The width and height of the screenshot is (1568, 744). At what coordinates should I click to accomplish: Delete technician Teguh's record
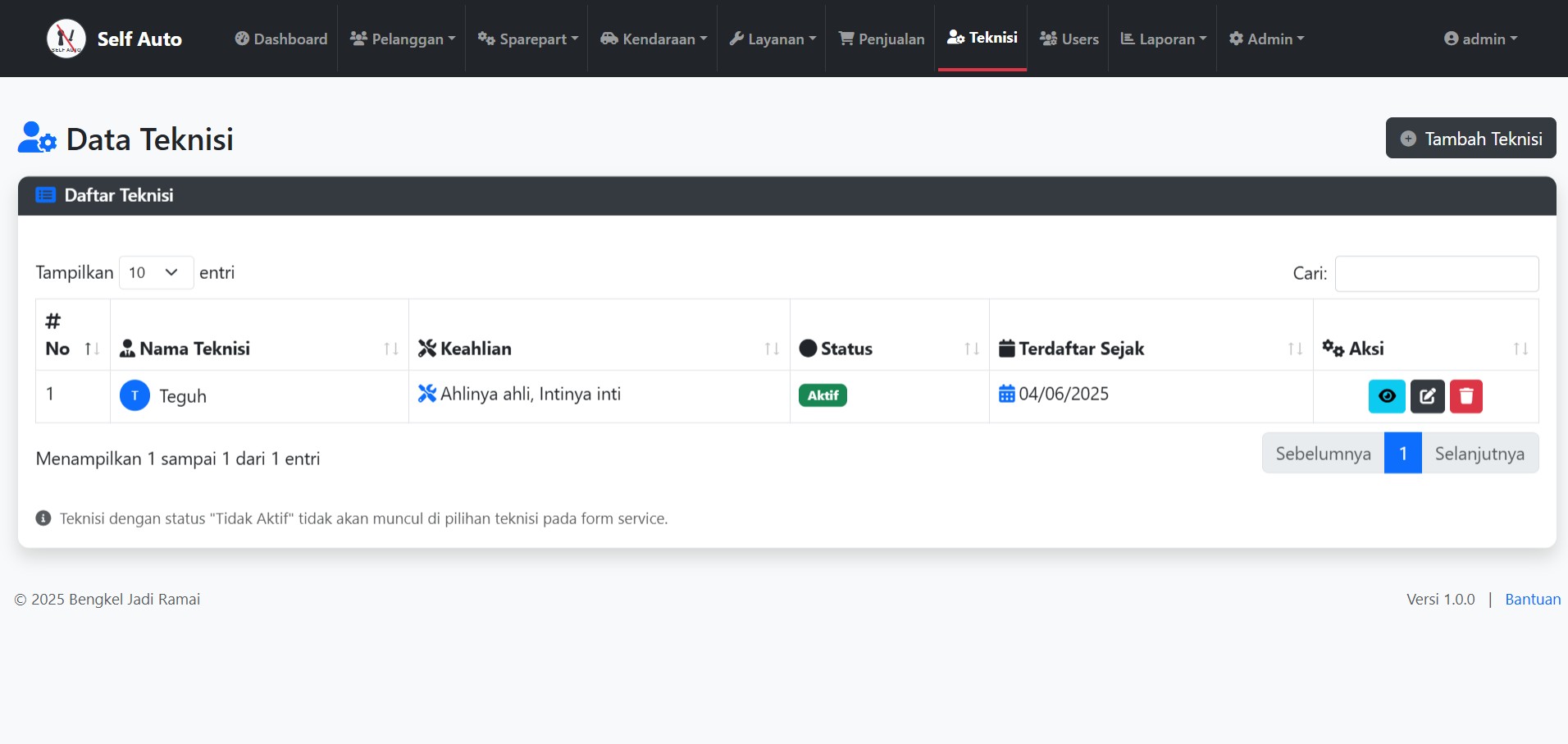1465,396
